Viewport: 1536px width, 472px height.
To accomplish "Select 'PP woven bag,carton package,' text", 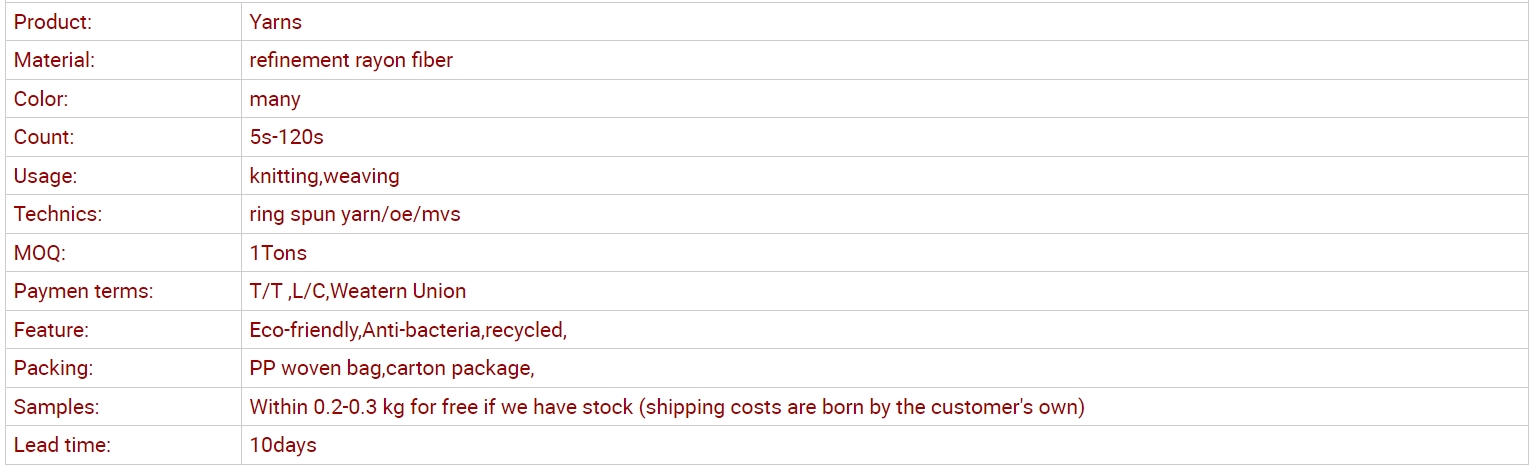I will click(x=392, y=368).
